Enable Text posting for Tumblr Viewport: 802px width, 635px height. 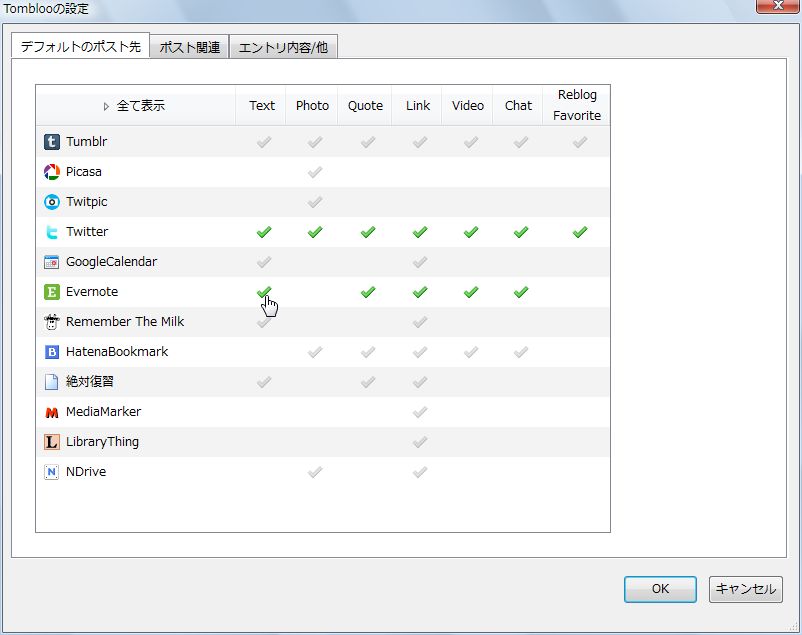(264, 142)
